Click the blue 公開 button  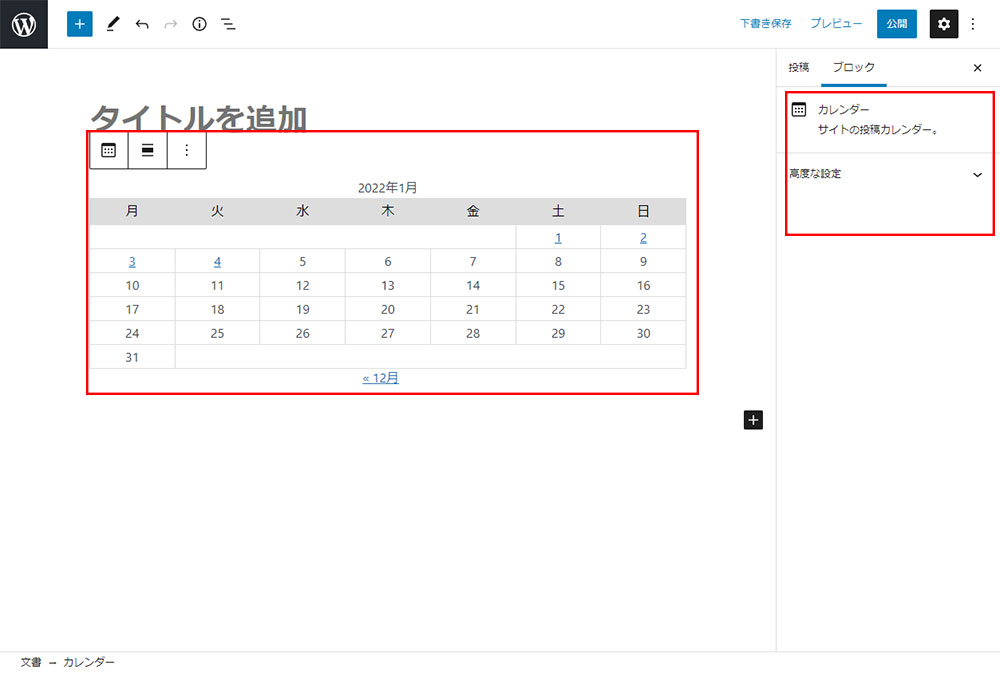(896, 24)
